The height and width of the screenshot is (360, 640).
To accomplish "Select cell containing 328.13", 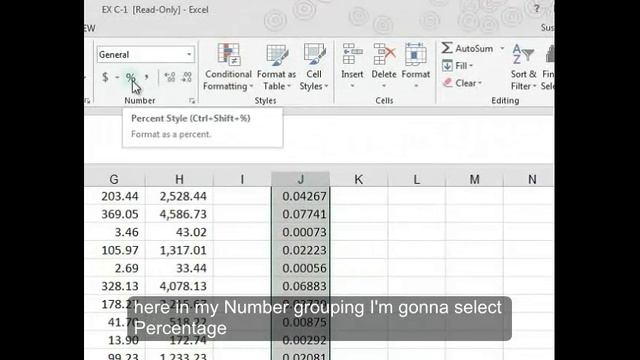I will [115, 286].
